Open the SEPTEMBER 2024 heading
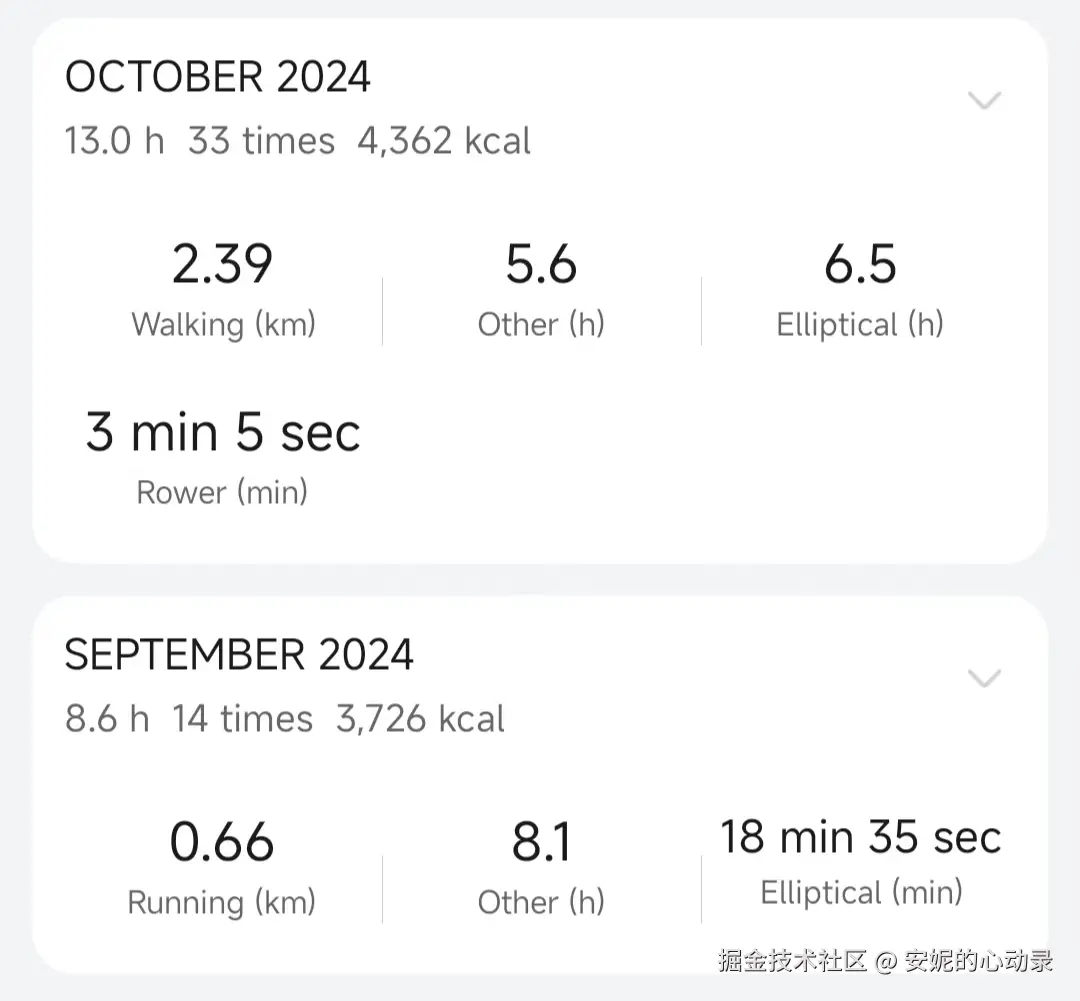The width and height of the screenshot is (1080, 1001). point(239,655)
